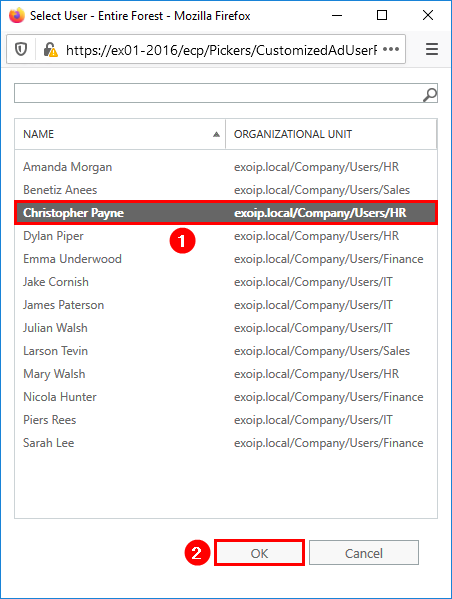This screenshot has height=599, width=452.
Task: Click the URL address bar
Action: 221,50
